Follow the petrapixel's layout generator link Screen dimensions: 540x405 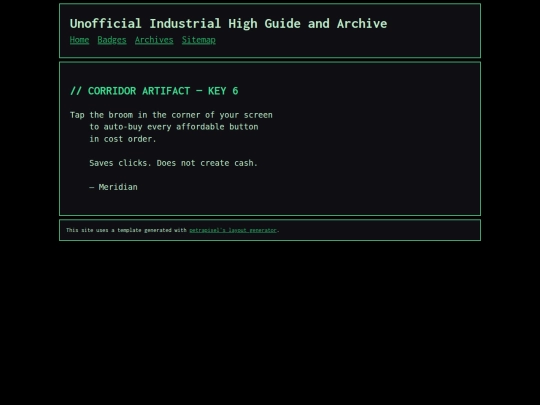coord(233,230)
